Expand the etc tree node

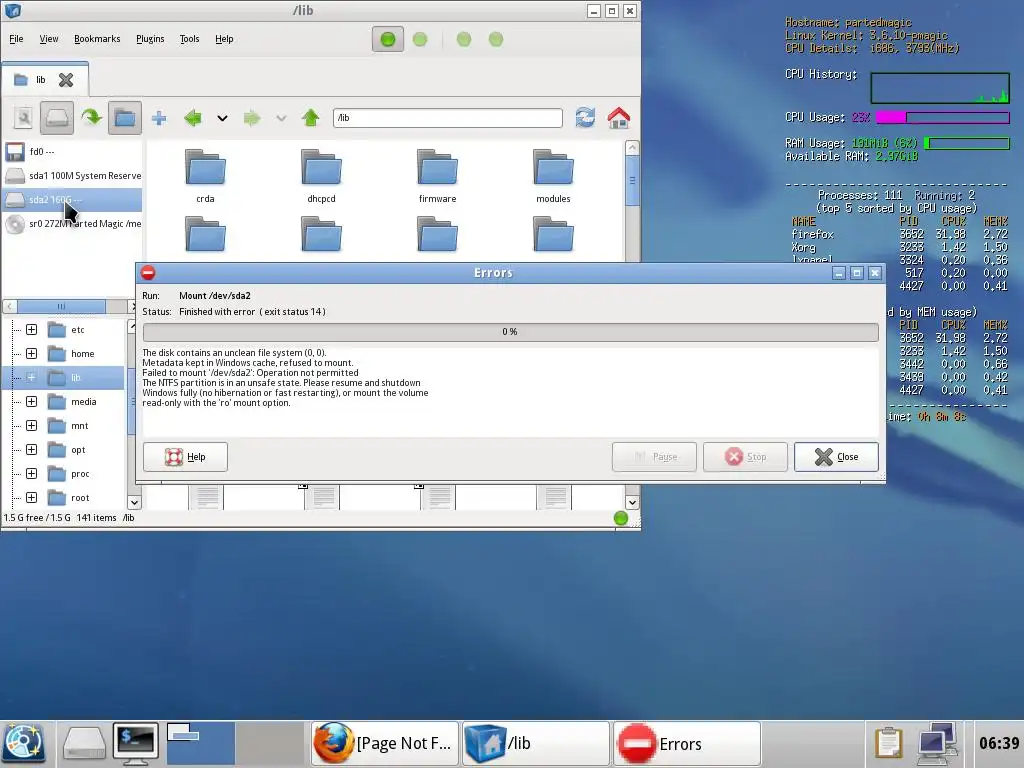pos(31,330)
